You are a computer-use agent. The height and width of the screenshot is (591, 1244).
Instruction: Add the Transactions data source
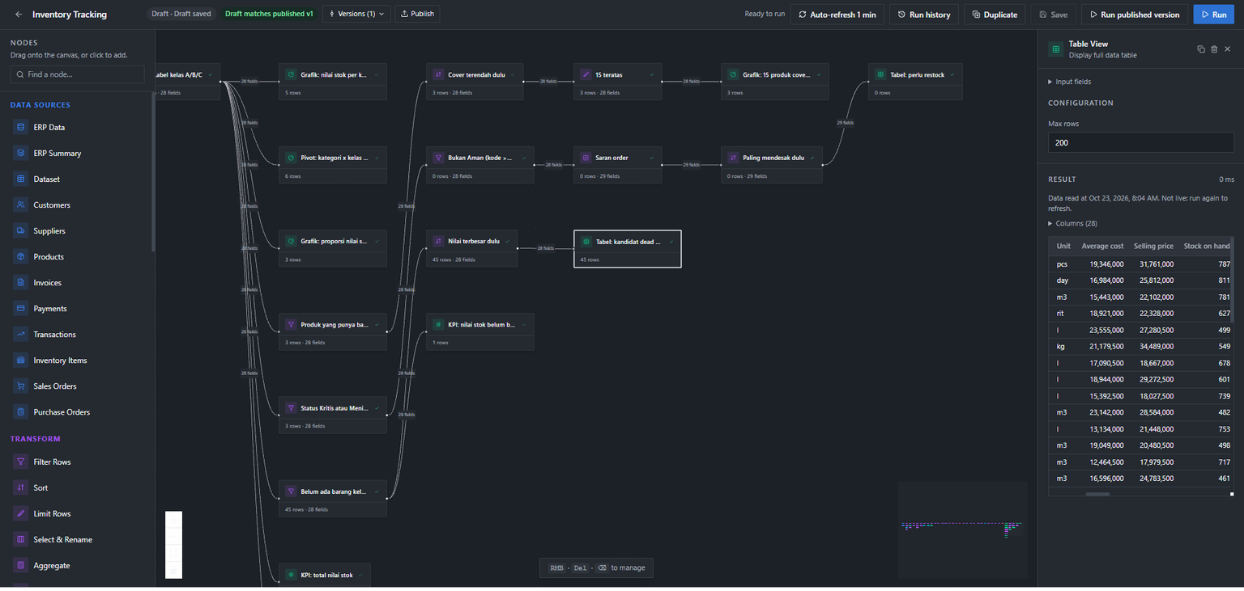tap(77, 334)
